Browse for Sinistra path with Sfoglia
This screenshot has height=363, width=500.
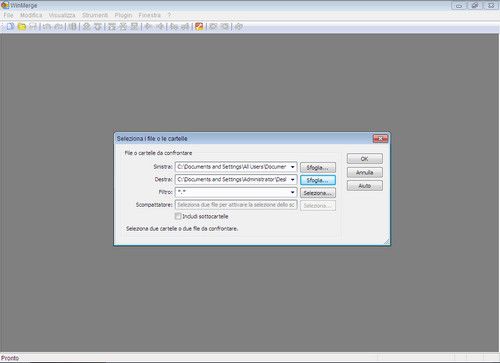coord(318,167)
